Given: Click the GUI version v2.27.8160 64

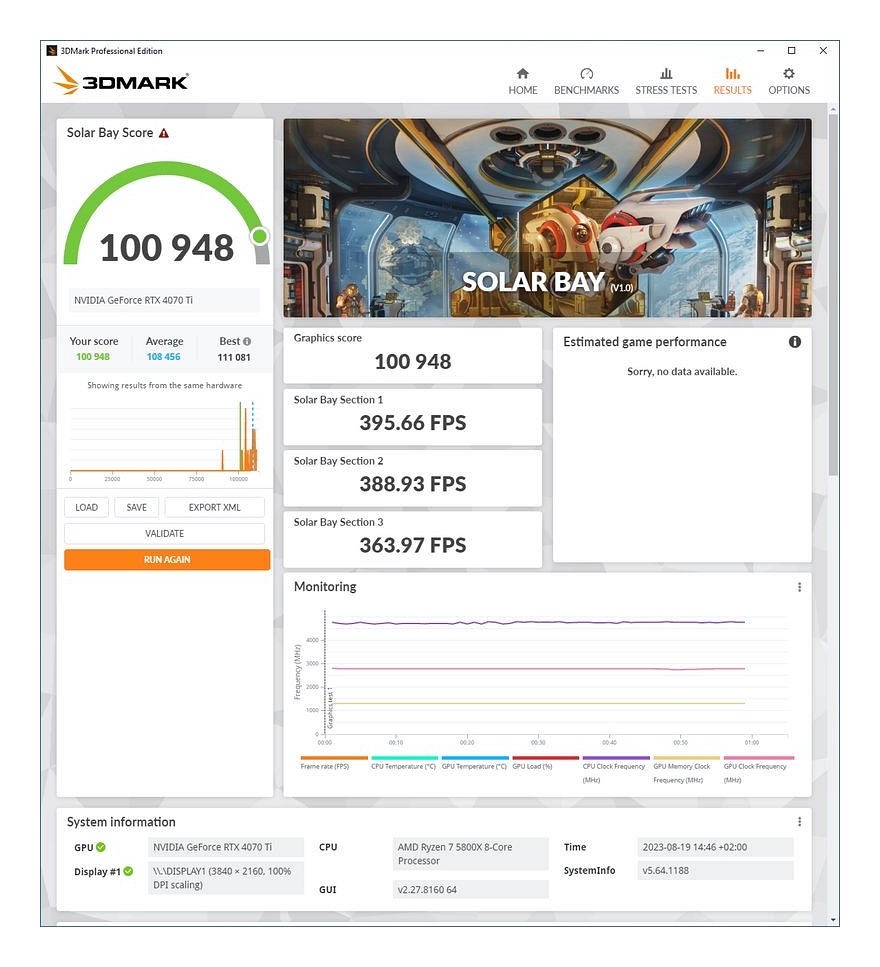Looking at the screenshot, I should click(471, 890).
